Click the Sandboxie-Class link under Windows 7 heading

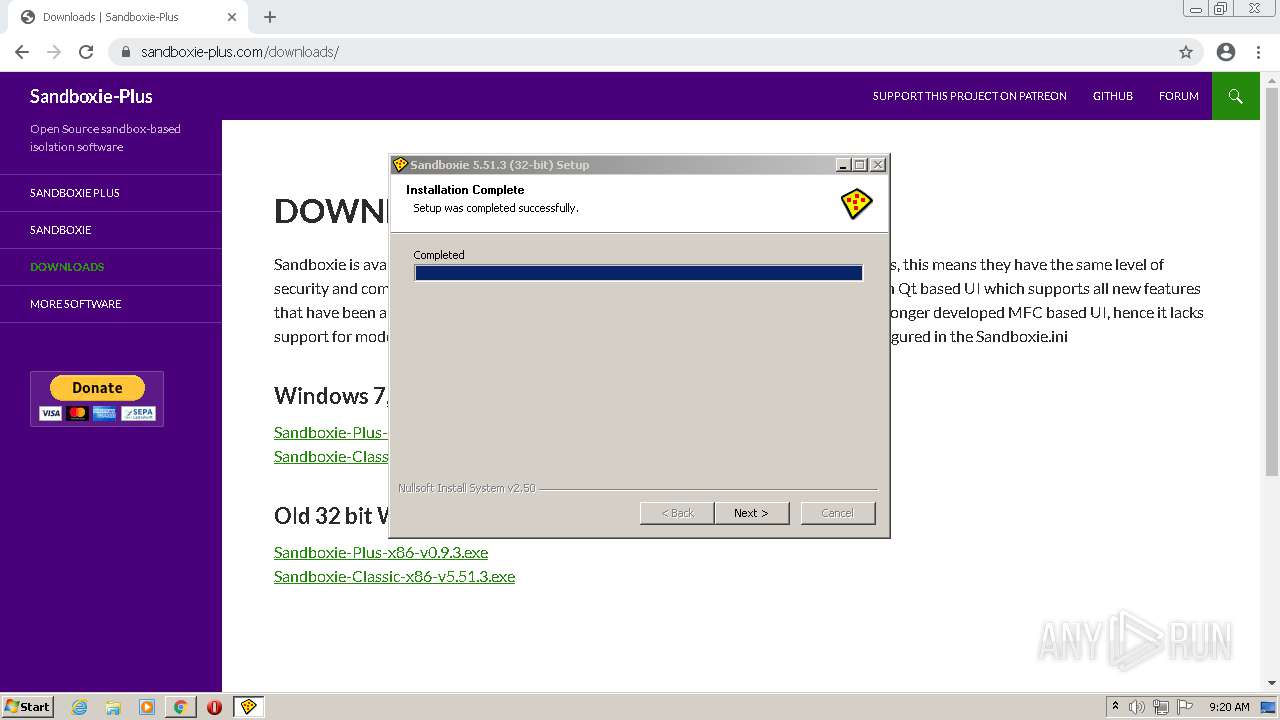pos(331,456)
